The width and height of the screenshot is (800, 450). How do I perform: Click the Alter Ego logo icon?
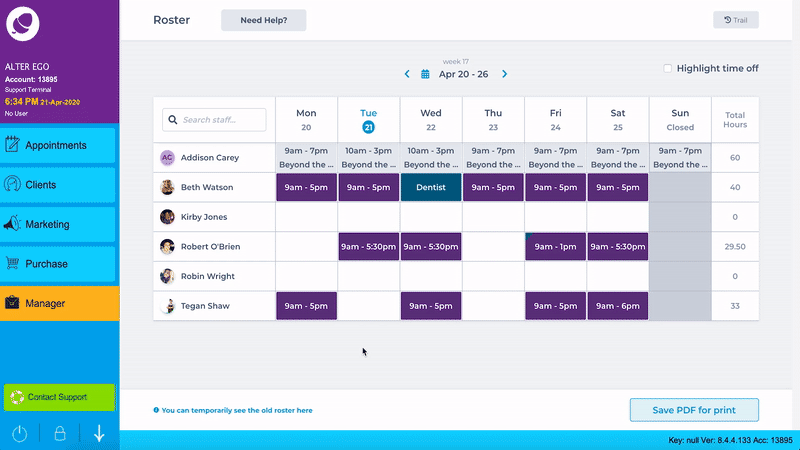pyautogui.click(x=24, y=24)
